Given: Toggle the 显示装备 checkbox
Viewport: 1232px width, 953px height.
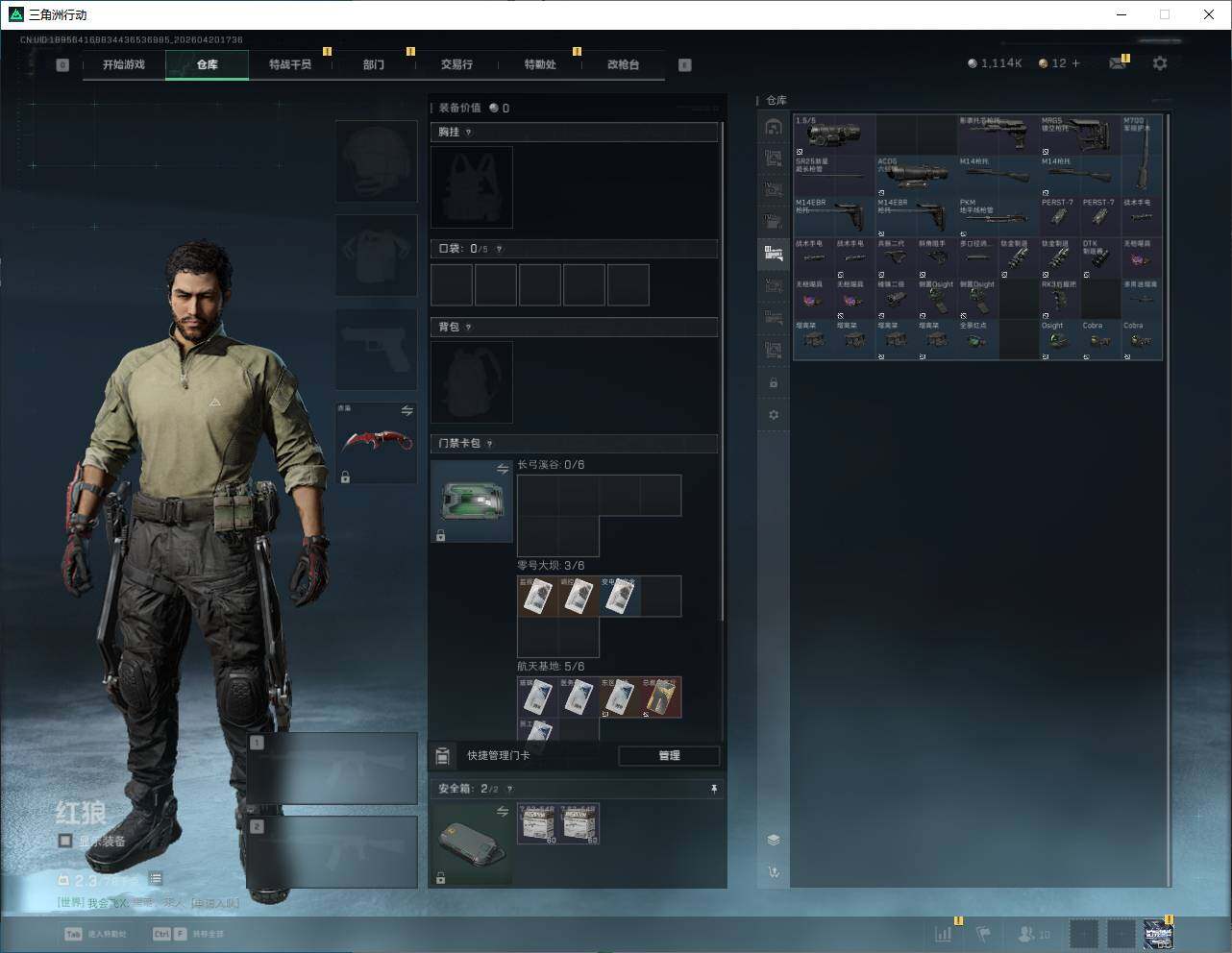Looking at the screenshot, I should click(x=65, y=841).
